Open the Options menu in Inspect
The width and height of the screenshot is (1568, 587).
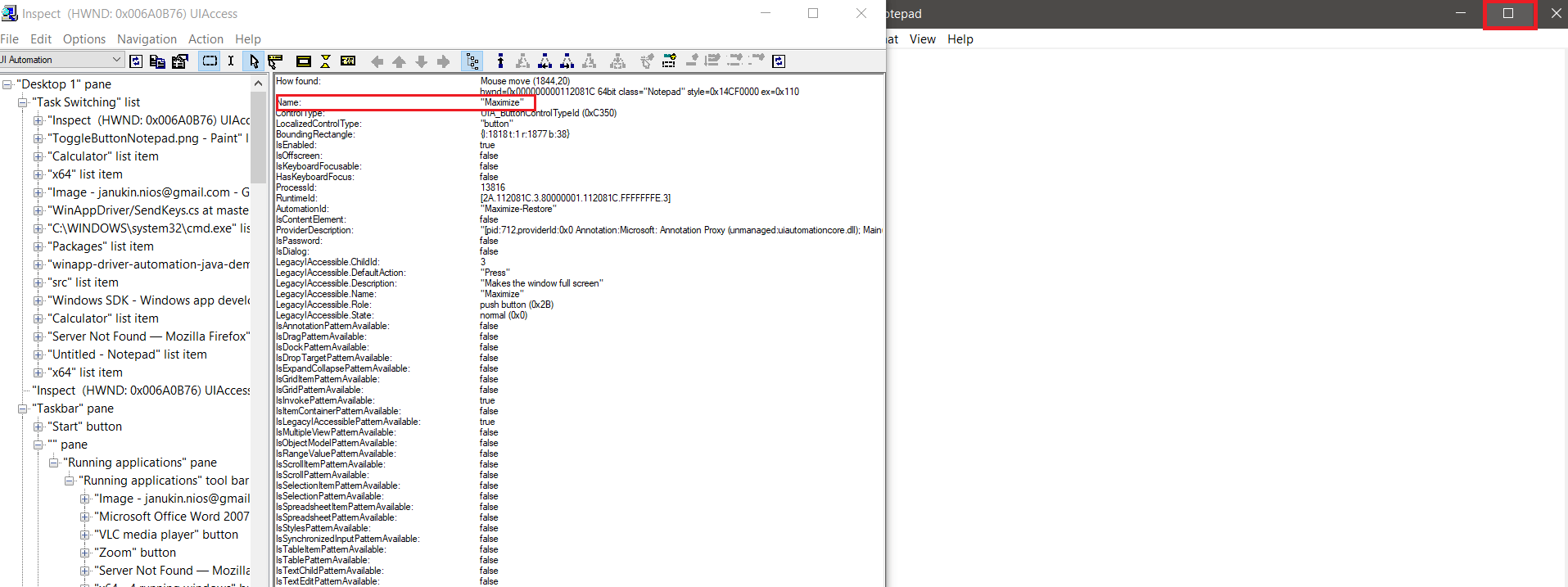click(x=84, y=39)
